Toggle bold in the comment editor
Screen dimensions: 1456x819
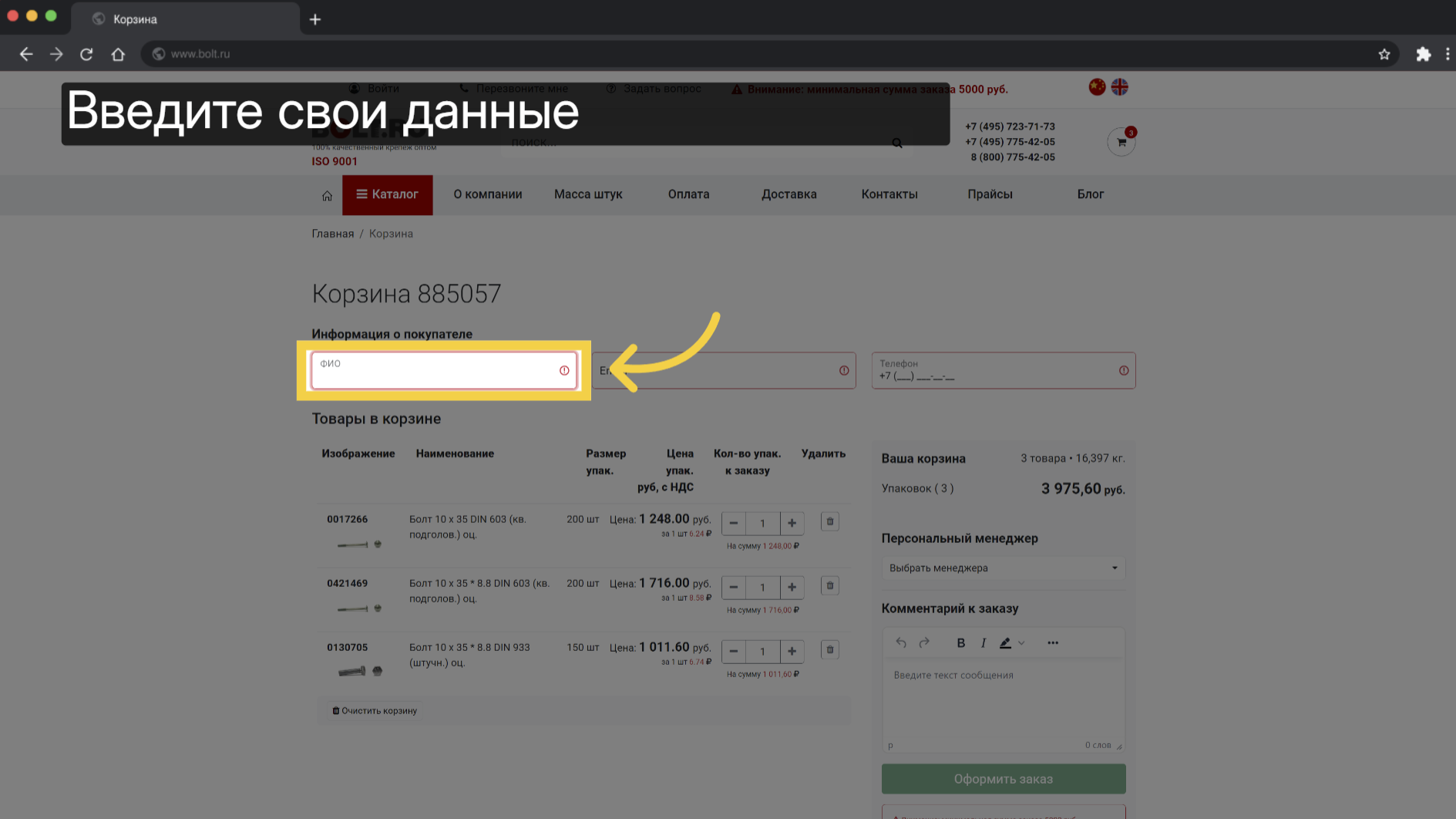tap(961, 642)
